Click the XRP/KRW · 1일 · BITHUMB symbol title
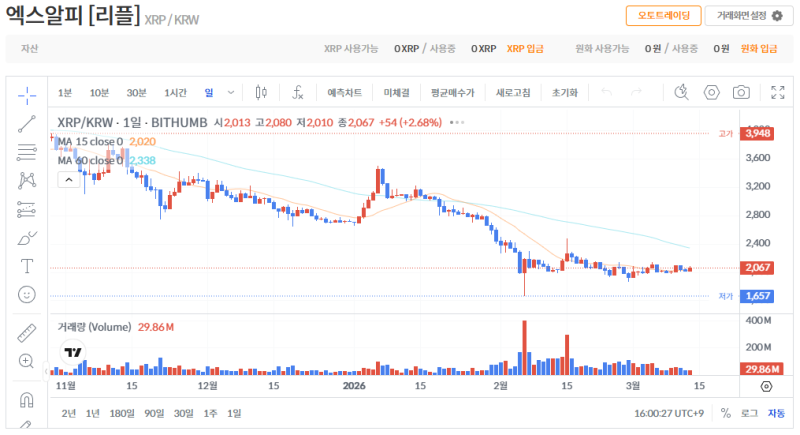This screenshot has height=435, width=800. click(132, 122)
